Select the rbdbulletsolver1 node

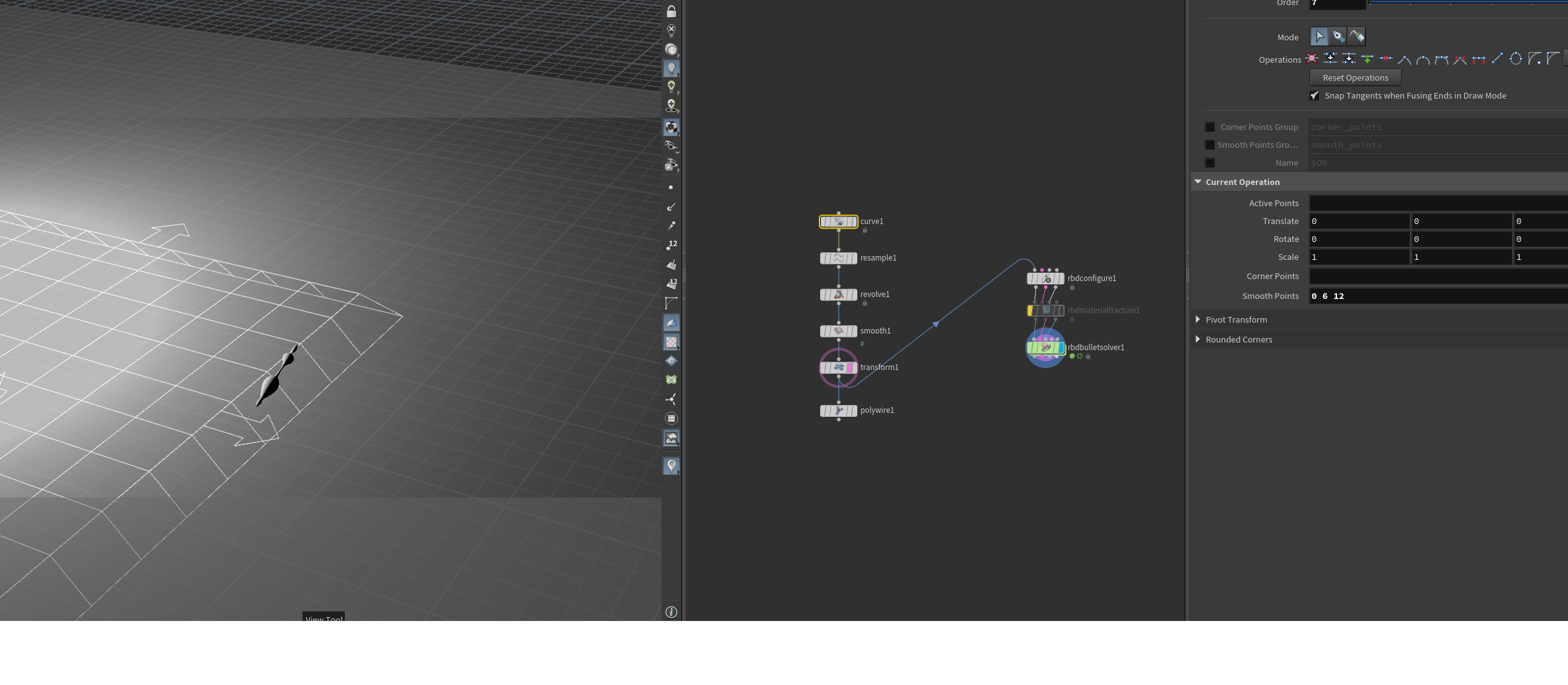(x=1045, y=348)
